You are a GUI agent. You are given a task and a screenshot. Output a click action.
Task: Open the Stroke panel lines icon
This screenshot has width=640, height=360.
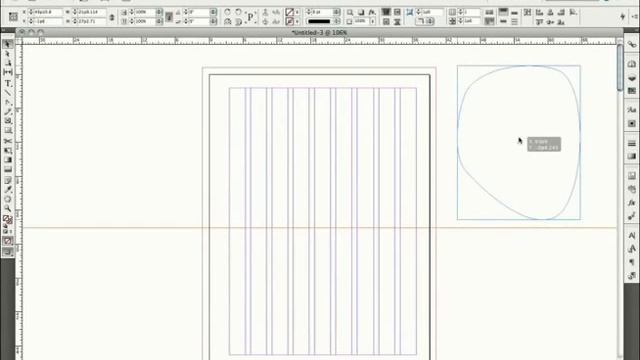(632, 144)
